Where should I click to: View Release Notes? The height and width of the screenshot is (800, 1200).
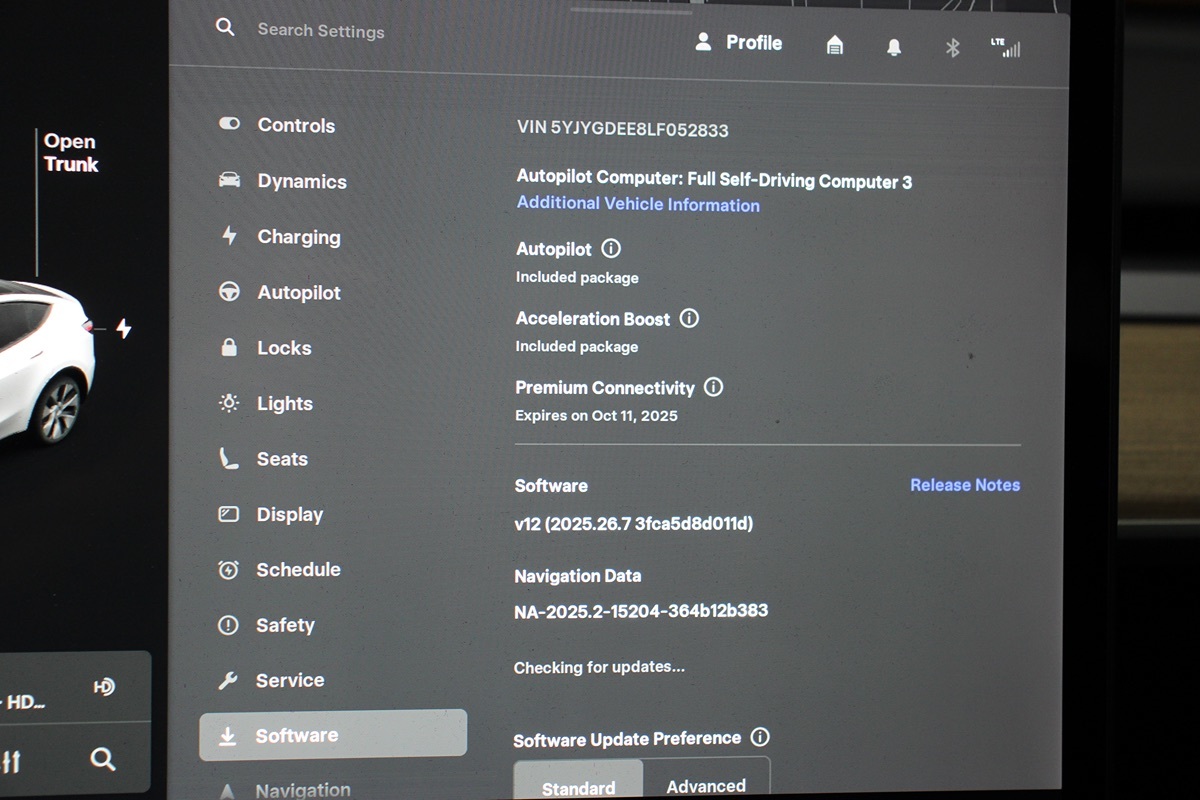pyautogui.click(x=965, y=485)
